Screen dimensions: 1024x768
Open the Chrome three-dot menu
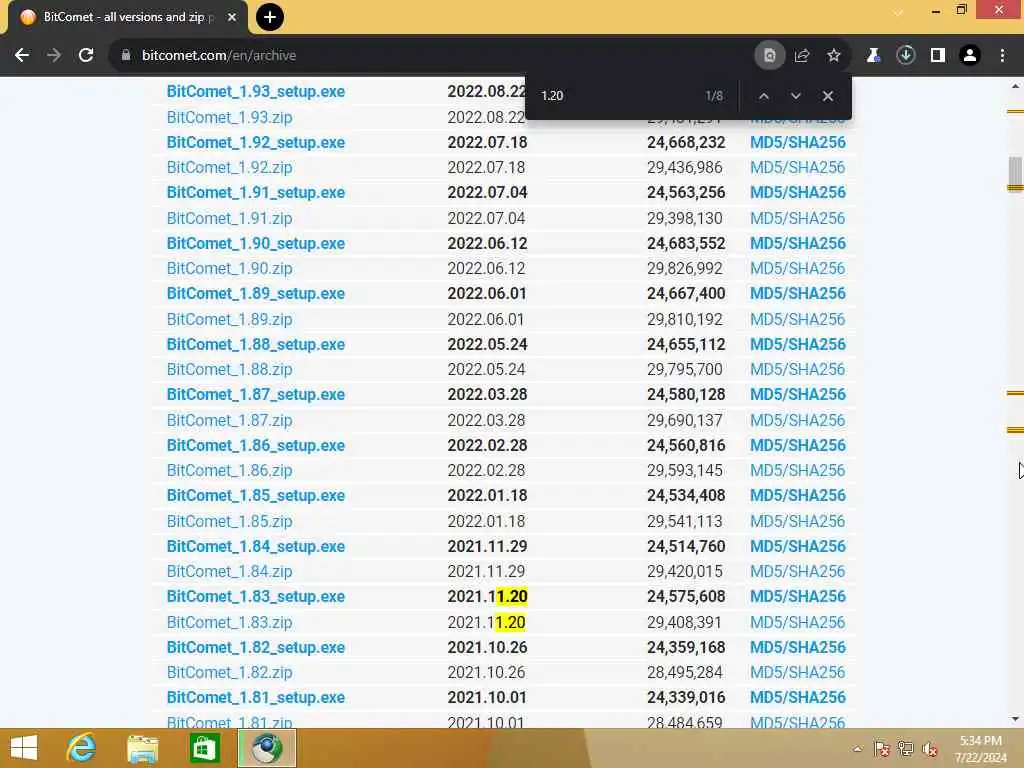click(x=1002, y=56)
